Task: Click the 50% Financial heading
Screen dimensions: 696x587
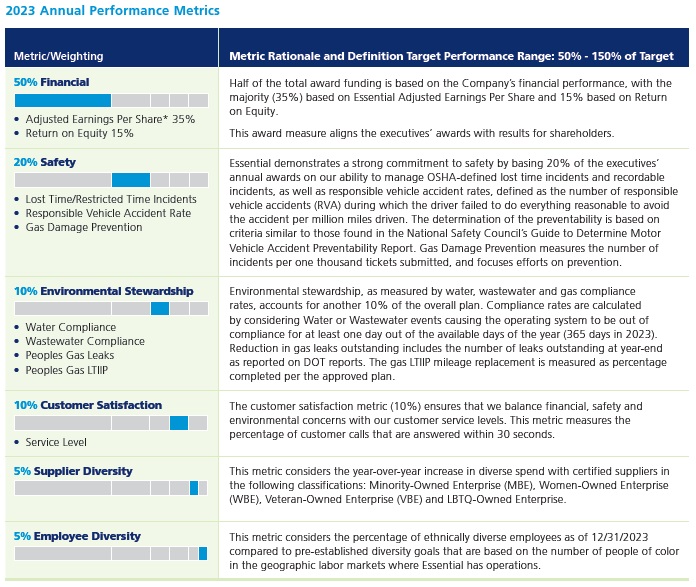Action: tap(51, 82)
